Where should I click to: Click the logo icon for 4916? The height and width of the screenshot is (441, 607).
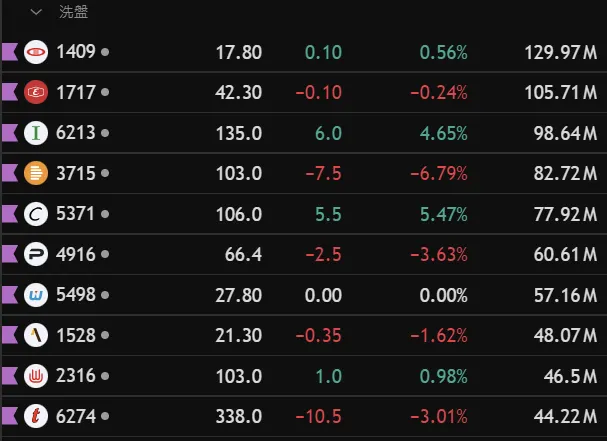[36, 255]
